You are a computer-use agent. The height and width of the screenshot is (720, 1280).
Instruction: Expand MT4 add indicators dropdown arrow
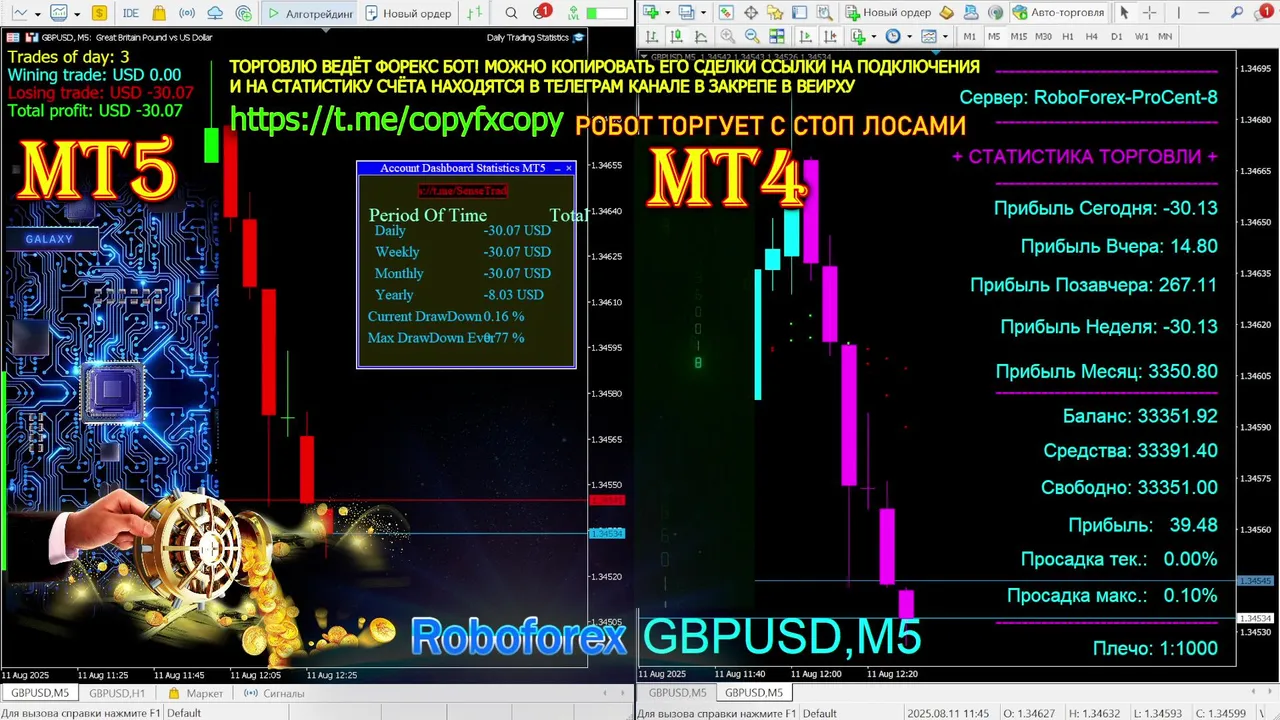(x=874, y=37)
